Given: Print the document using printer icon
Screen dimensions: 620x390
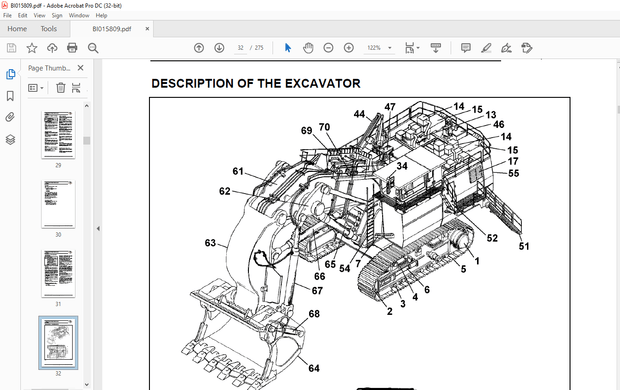Looking at the screenshot, I should click(x=72, y=48).
